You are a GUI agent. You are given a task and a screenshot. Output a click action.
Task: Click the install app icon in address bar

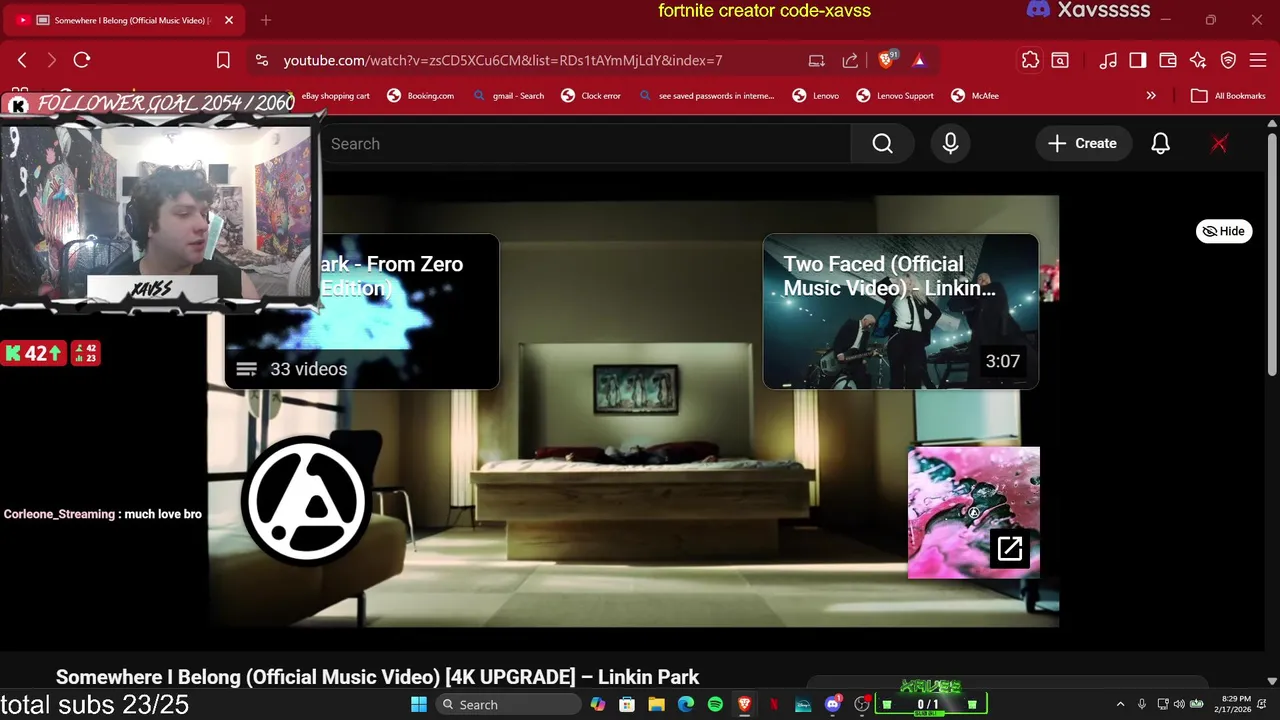[x=817, y=60]
